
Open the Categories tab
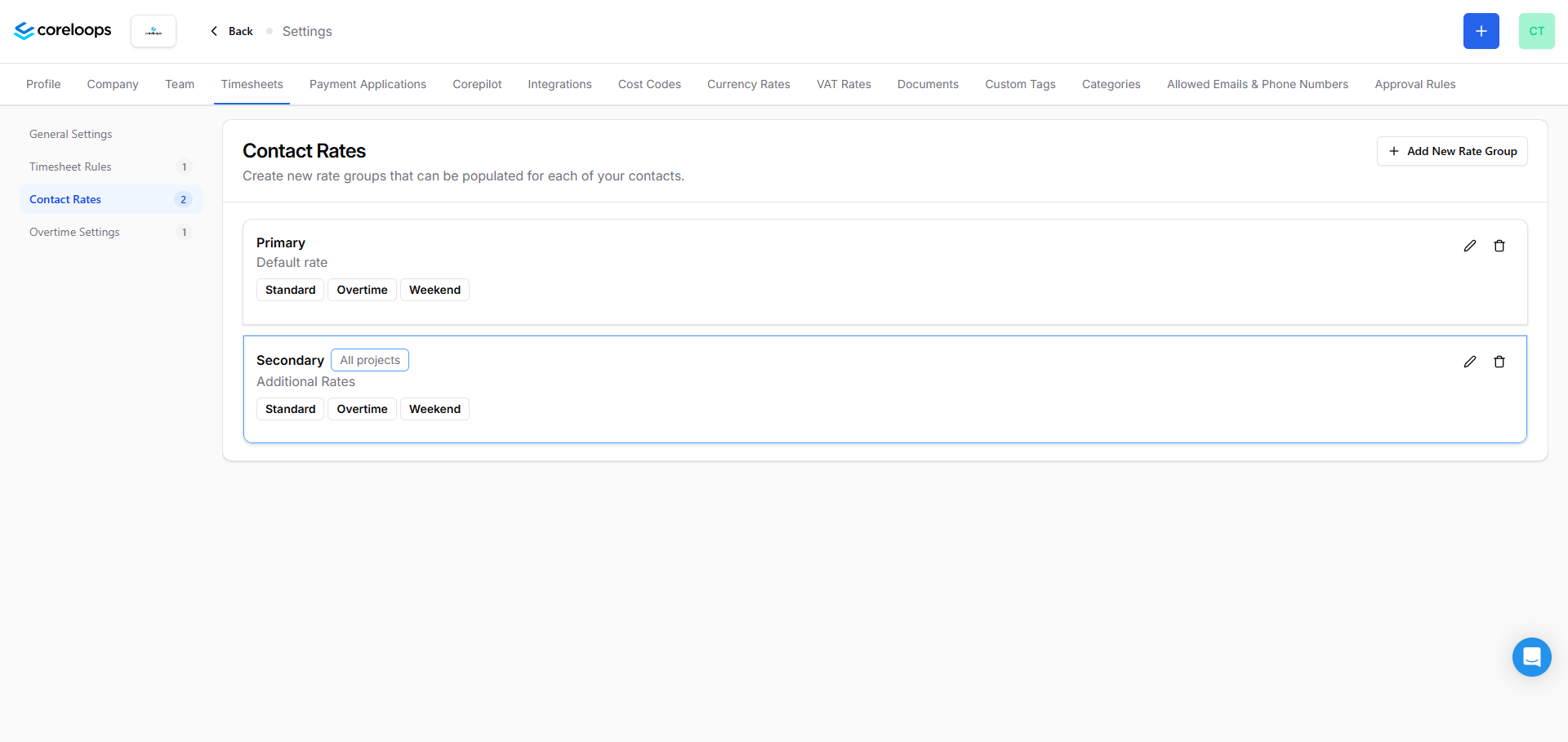pos(1111,84)
